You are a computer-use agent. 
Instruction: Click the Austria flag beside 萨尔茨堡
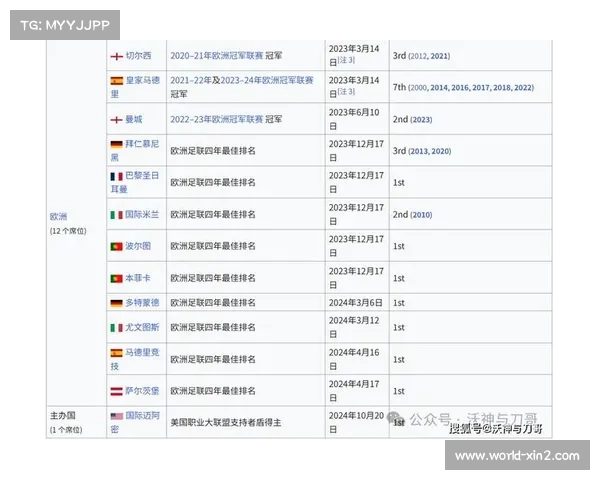click(116, 391)
